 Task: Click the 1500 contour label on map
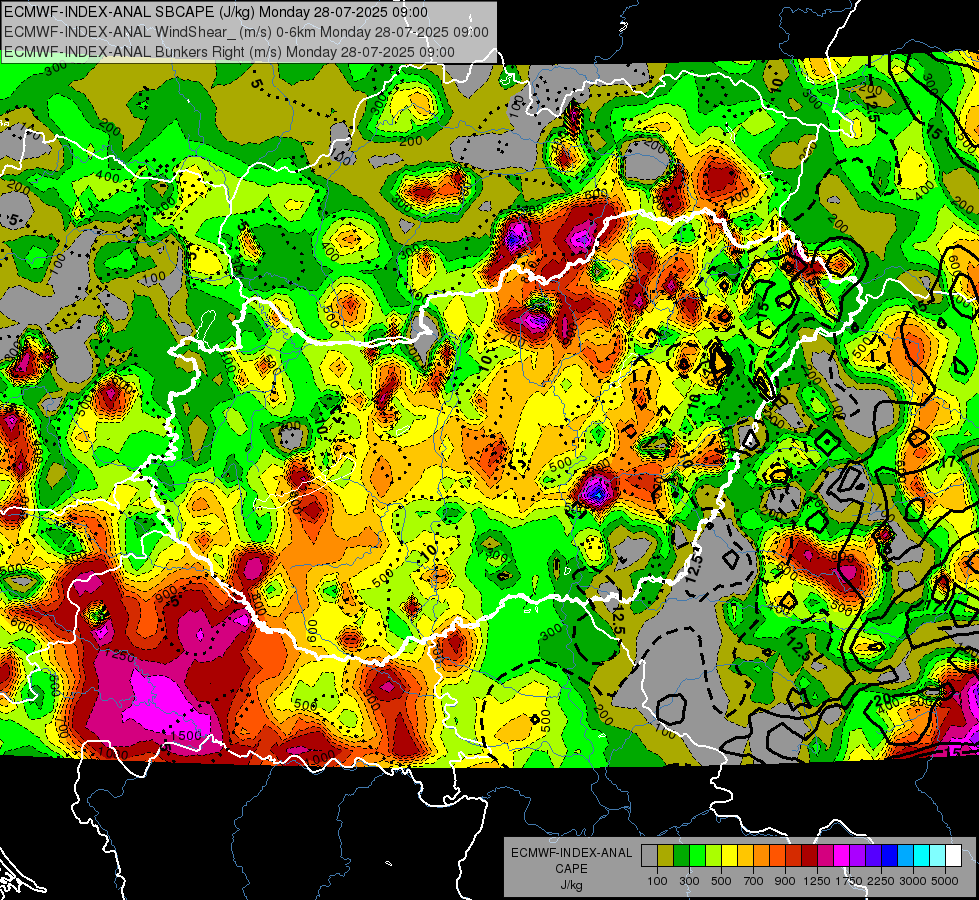pyautogui.click(x=186, y=736)
